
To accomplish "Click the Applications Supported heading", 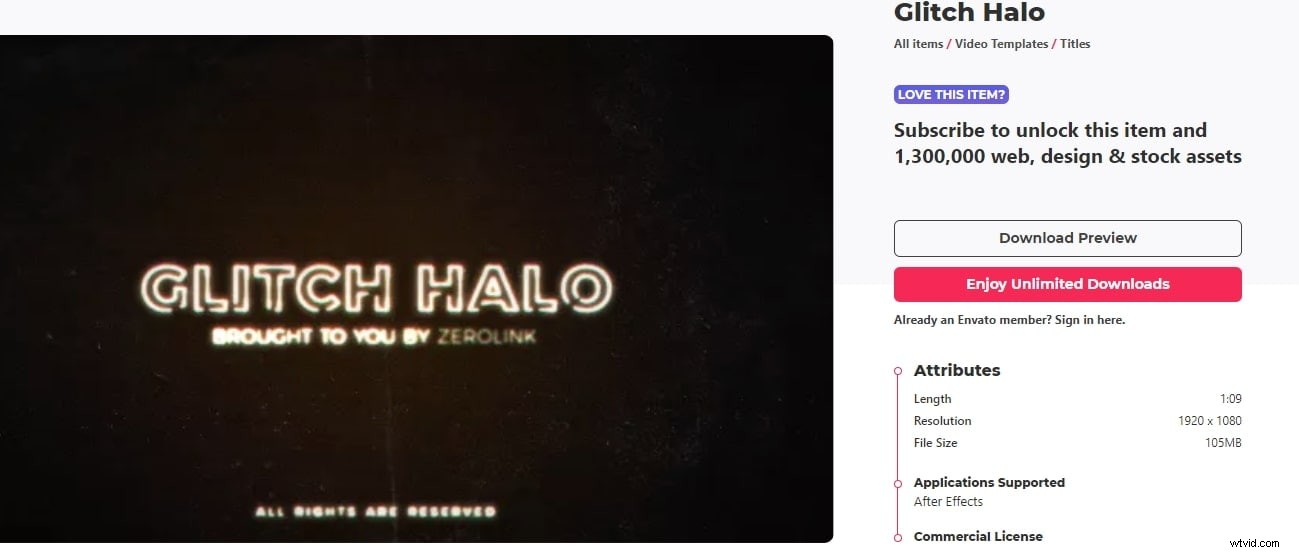I will coord(989,482).
